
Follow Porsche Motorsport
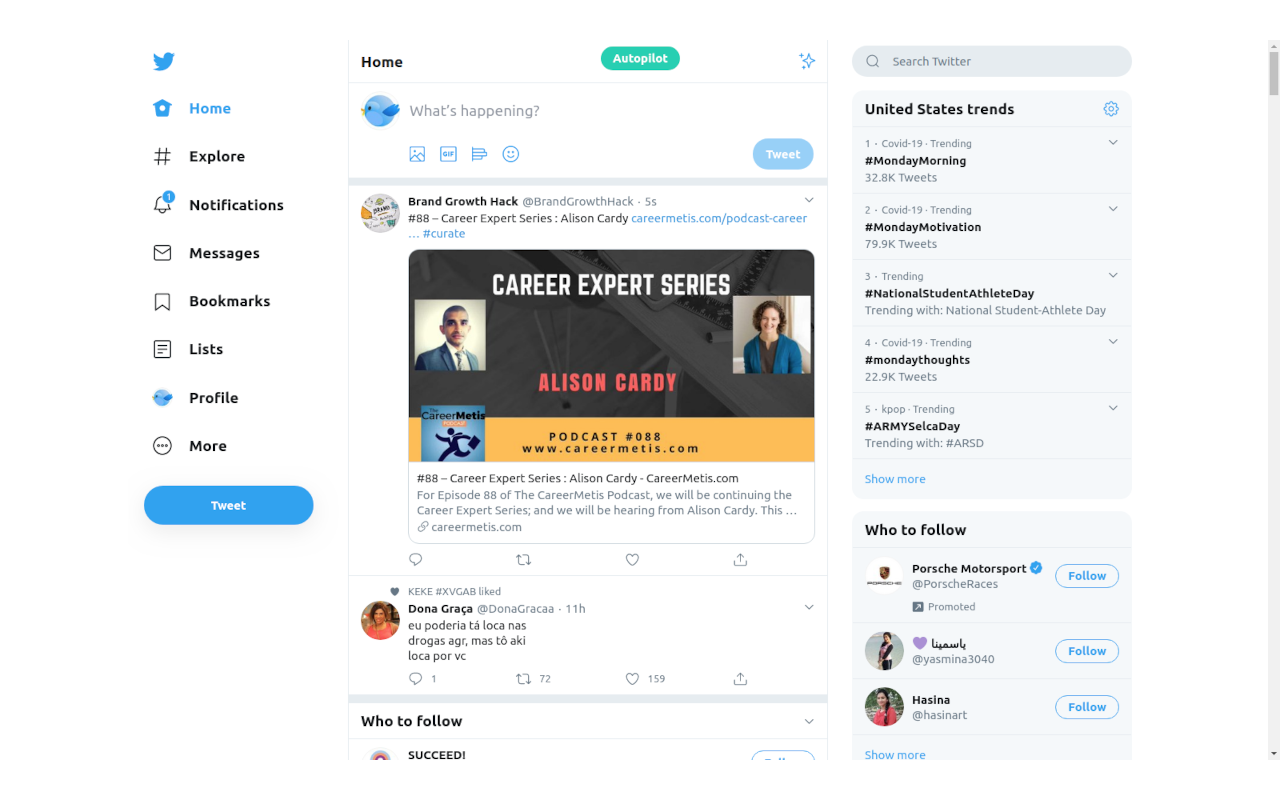click(1087, 576)
